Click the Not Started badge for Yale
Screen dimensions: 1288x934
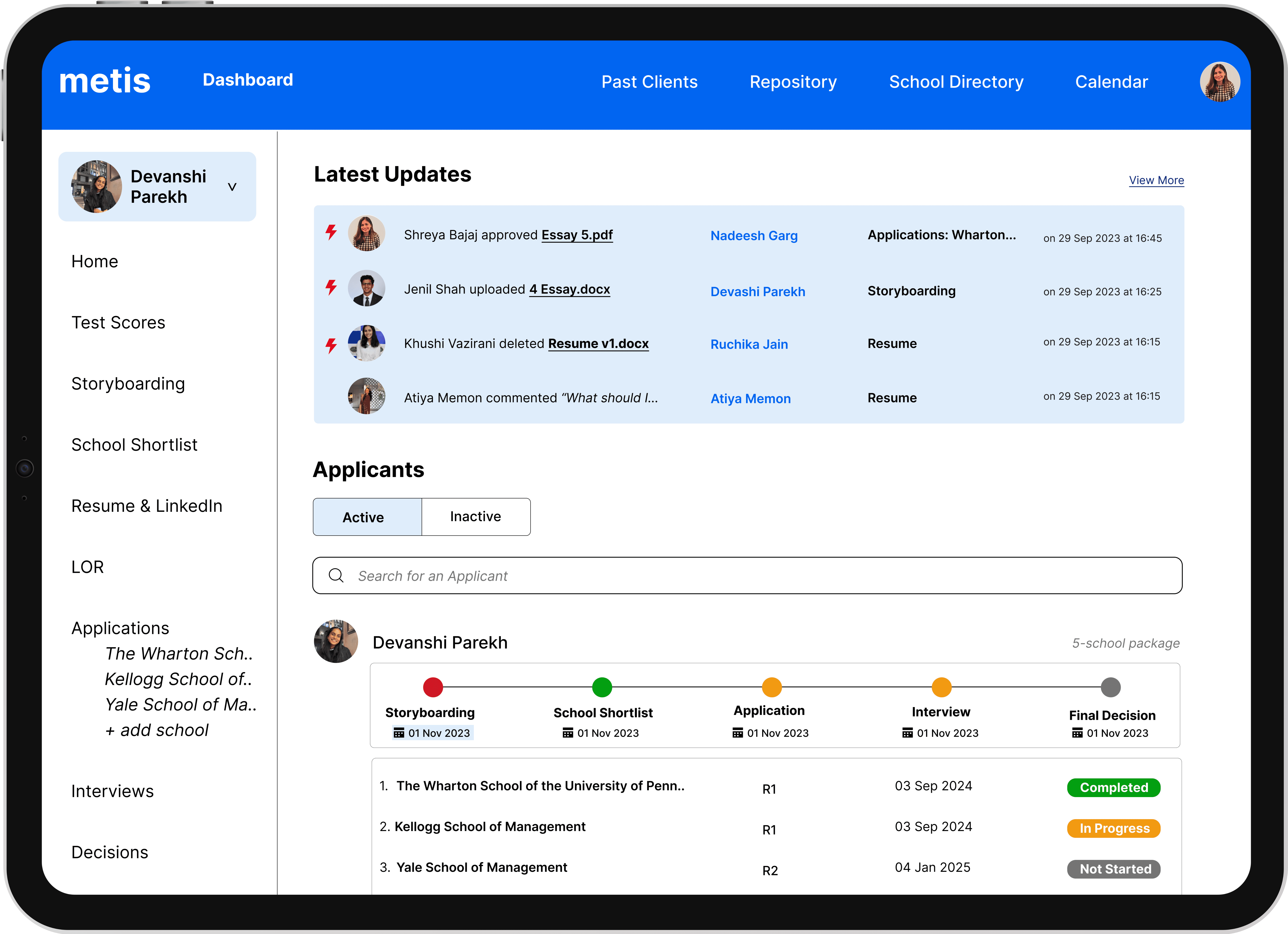[x=1114, y=869]
